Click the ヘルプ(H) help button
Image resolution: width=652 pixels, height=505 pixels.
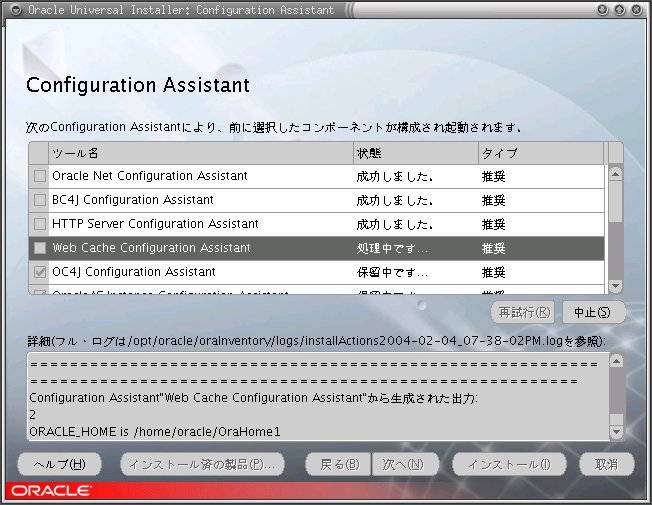click(59, 464)
